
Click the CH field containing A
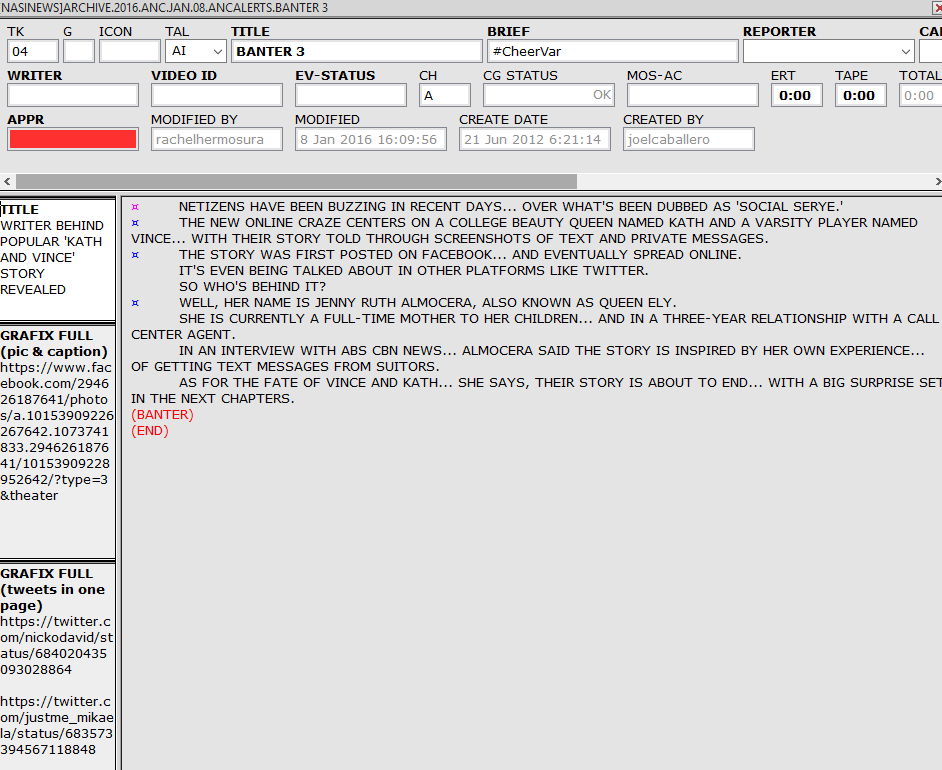click(x=445, y=95)
